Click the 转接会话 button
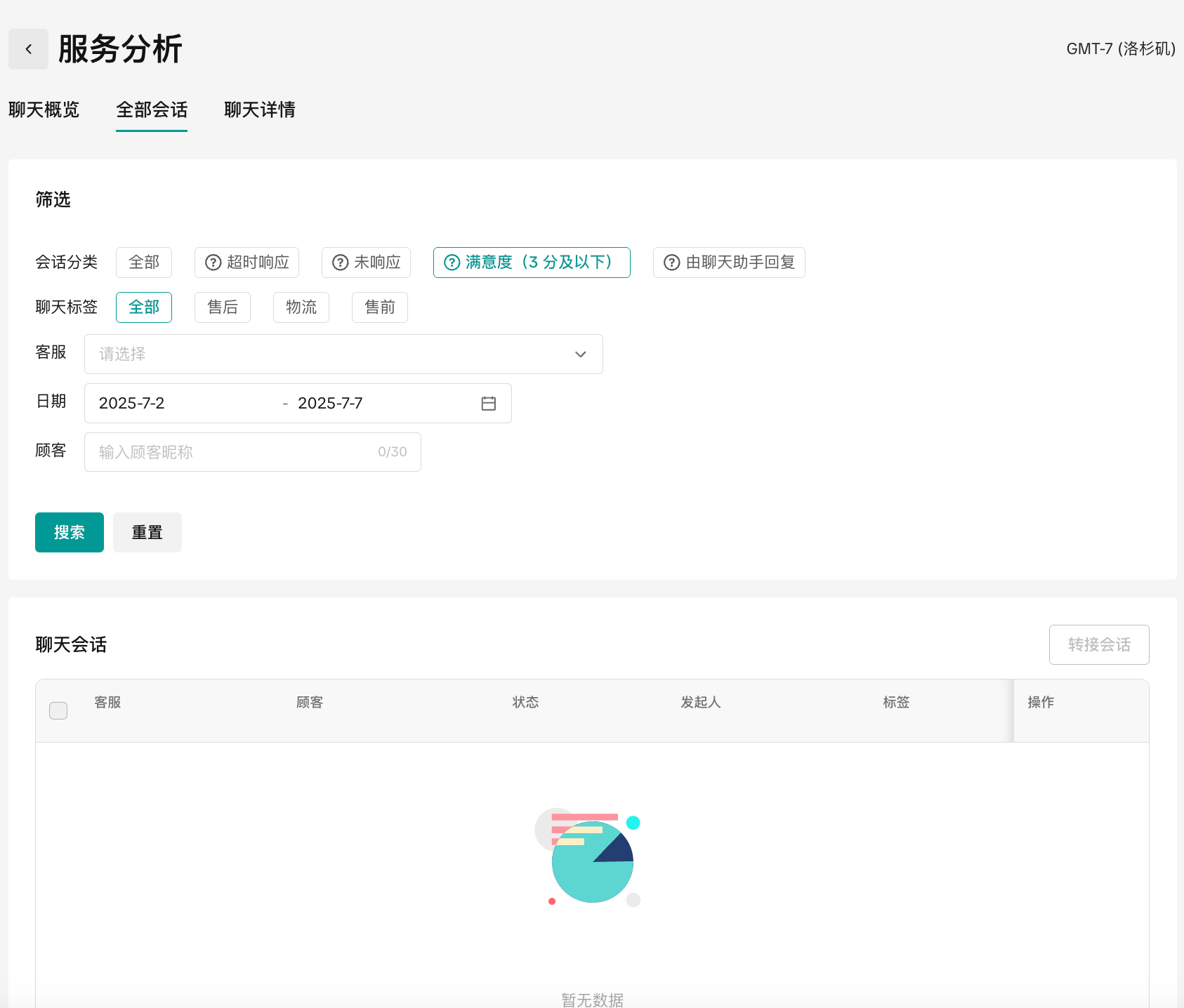 tap(1098, 644)
